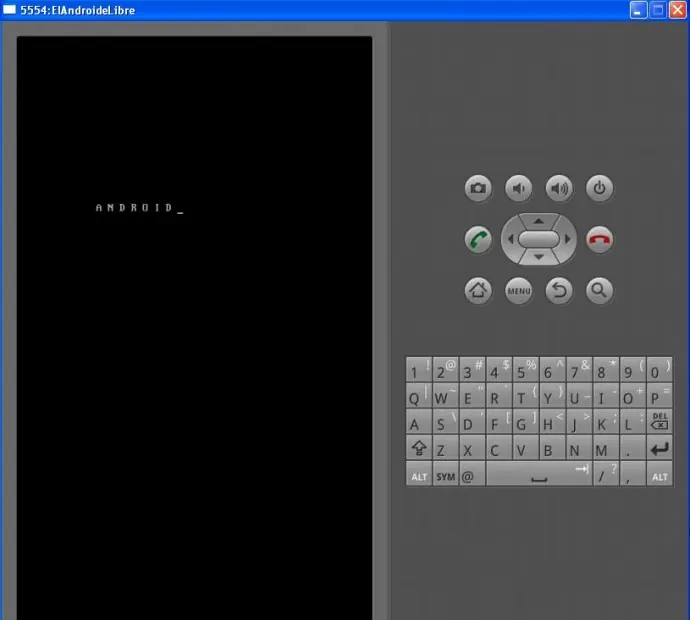Click the T key

point(526,396)
